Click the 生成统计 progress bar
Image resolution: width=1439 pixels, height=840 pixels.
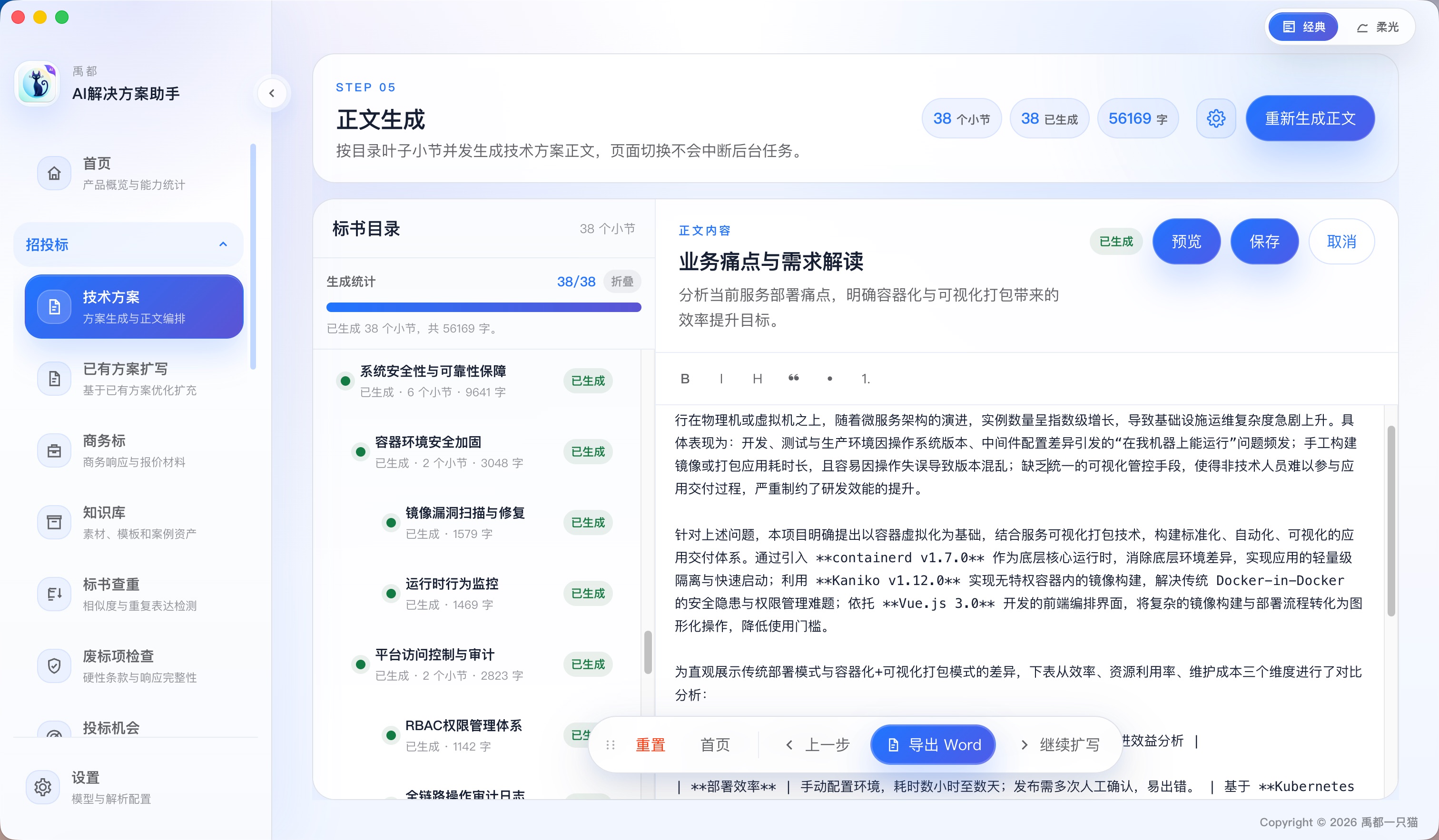tap(483, 307)
